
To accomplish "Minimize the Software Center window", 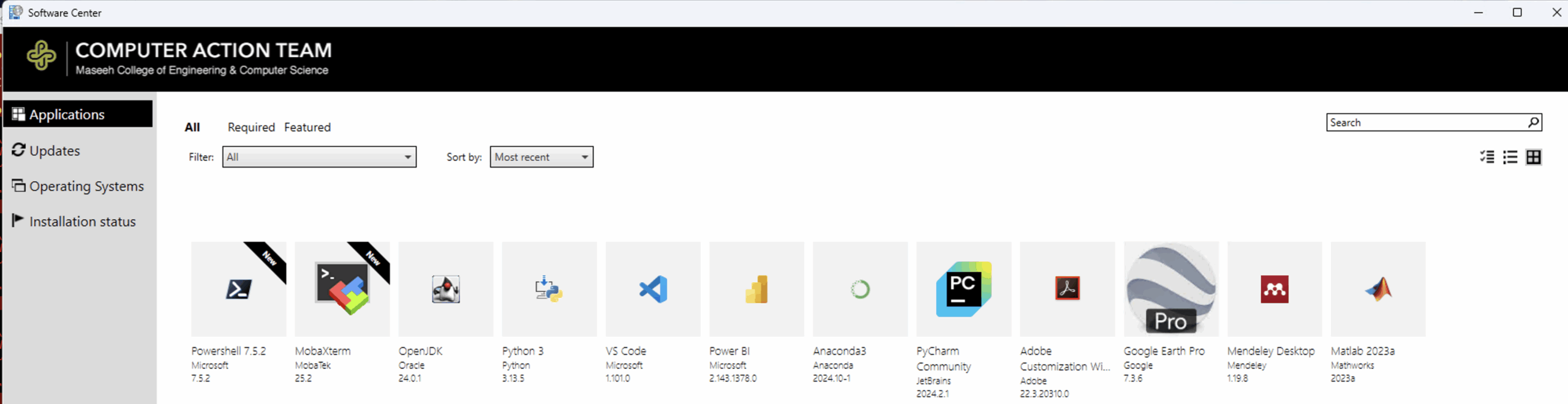I will pyautogui.click(x=1478, y=12).
